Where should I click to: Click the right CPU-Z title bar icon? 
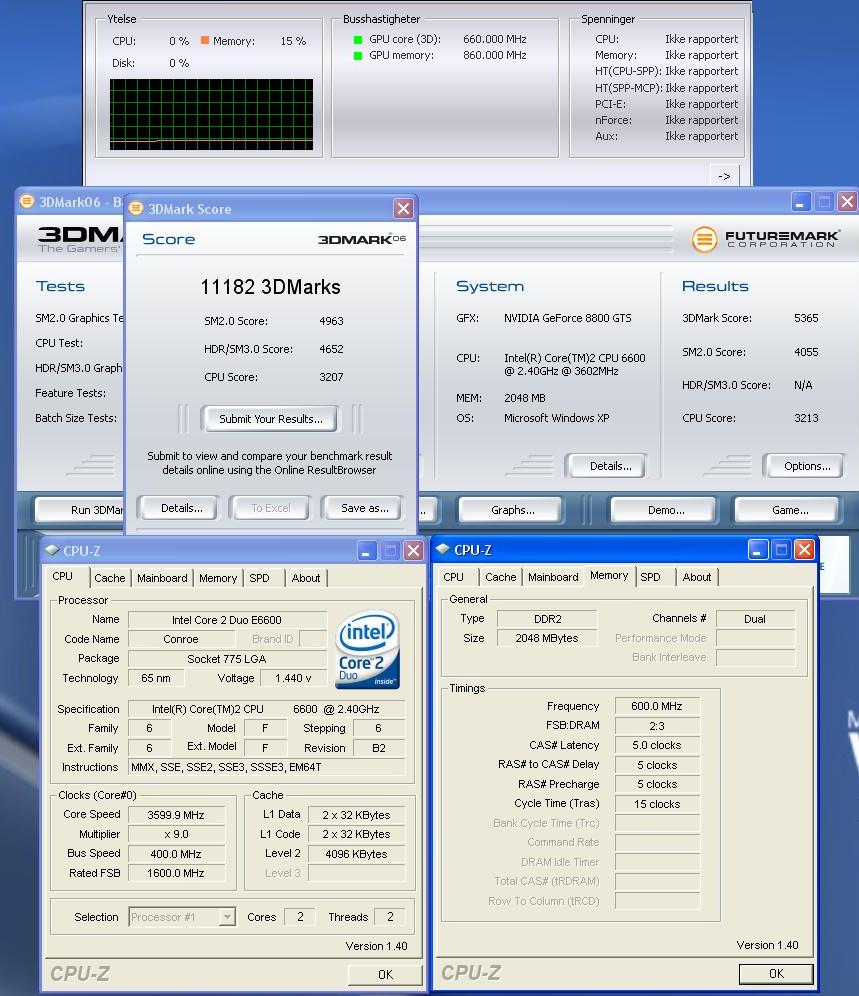443,549
